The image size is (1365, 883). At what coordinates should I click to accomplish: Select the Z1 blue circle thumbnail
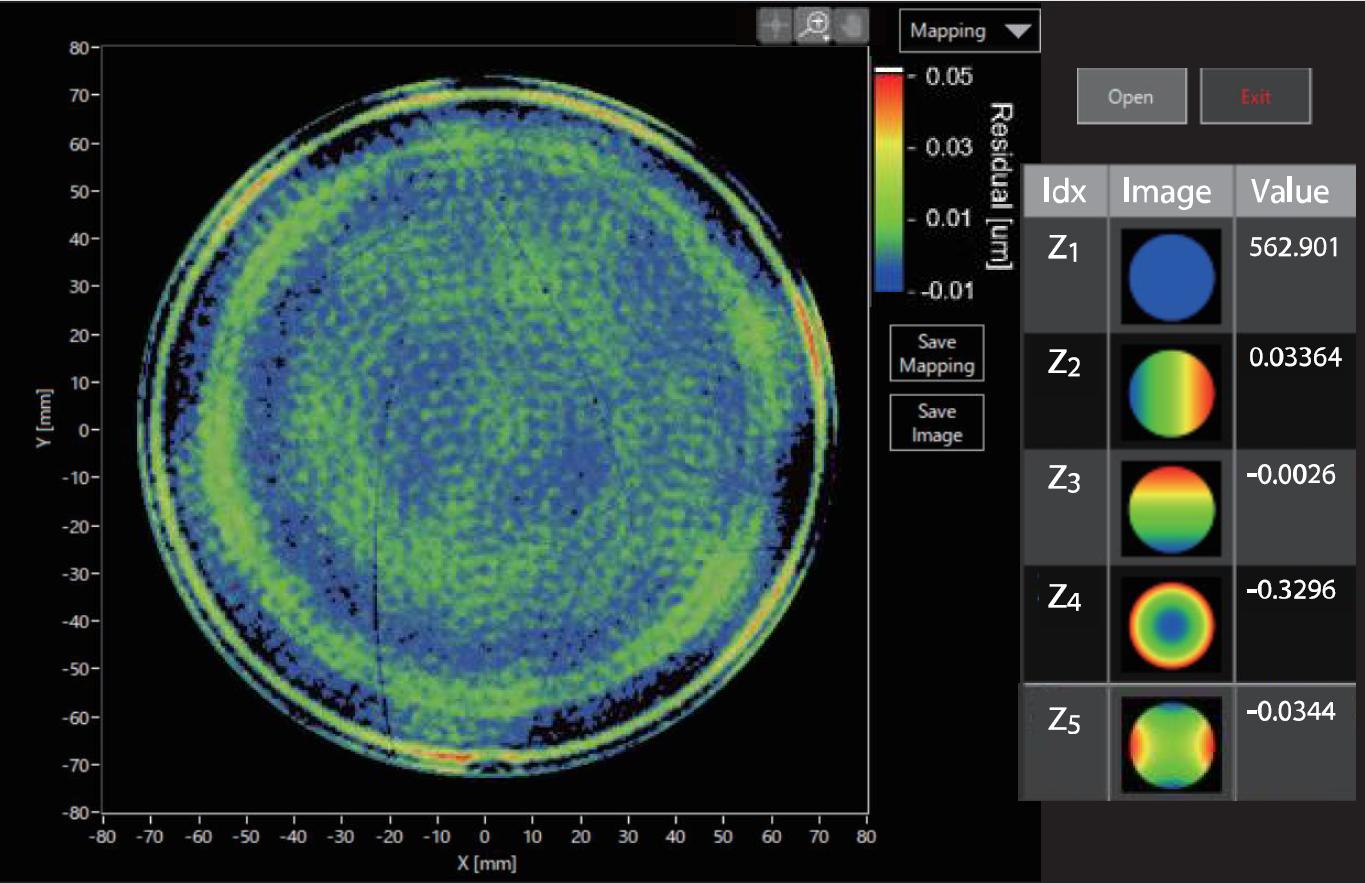point(1171,276)
